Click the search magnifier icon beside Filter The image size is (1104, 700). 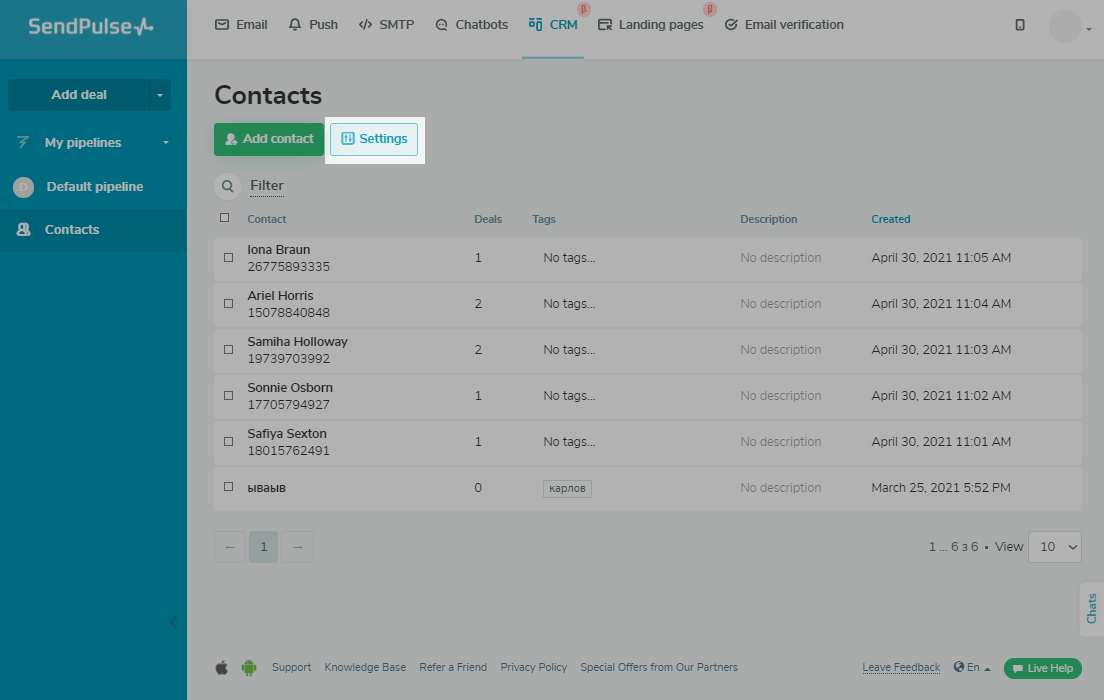coord(228,186)
